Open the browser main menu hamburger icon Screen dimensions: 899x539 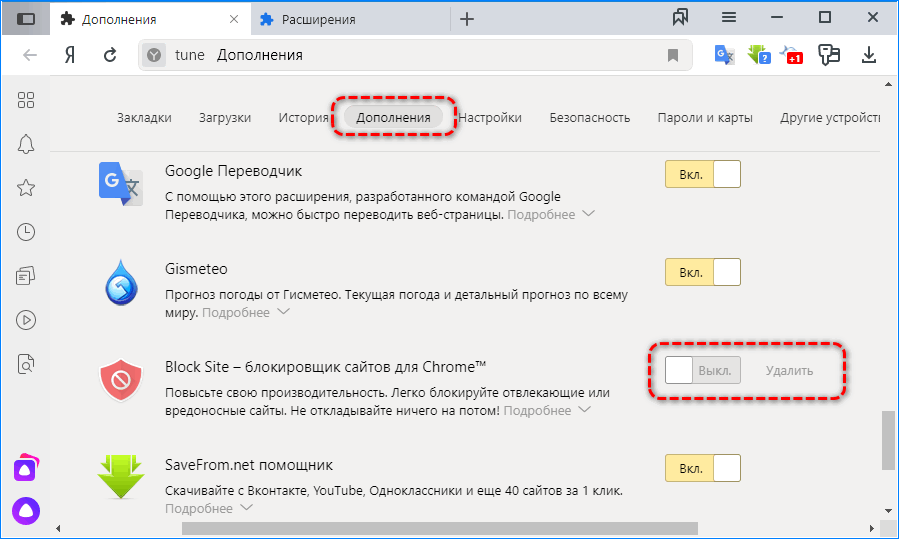point(729,17)
